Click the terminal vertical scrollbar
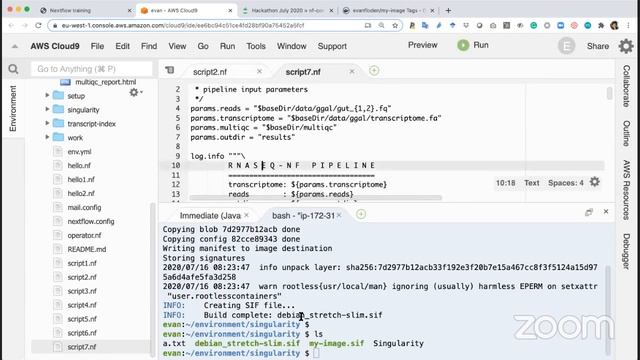Viewport: 640px width, 360px height. (608, 310)
